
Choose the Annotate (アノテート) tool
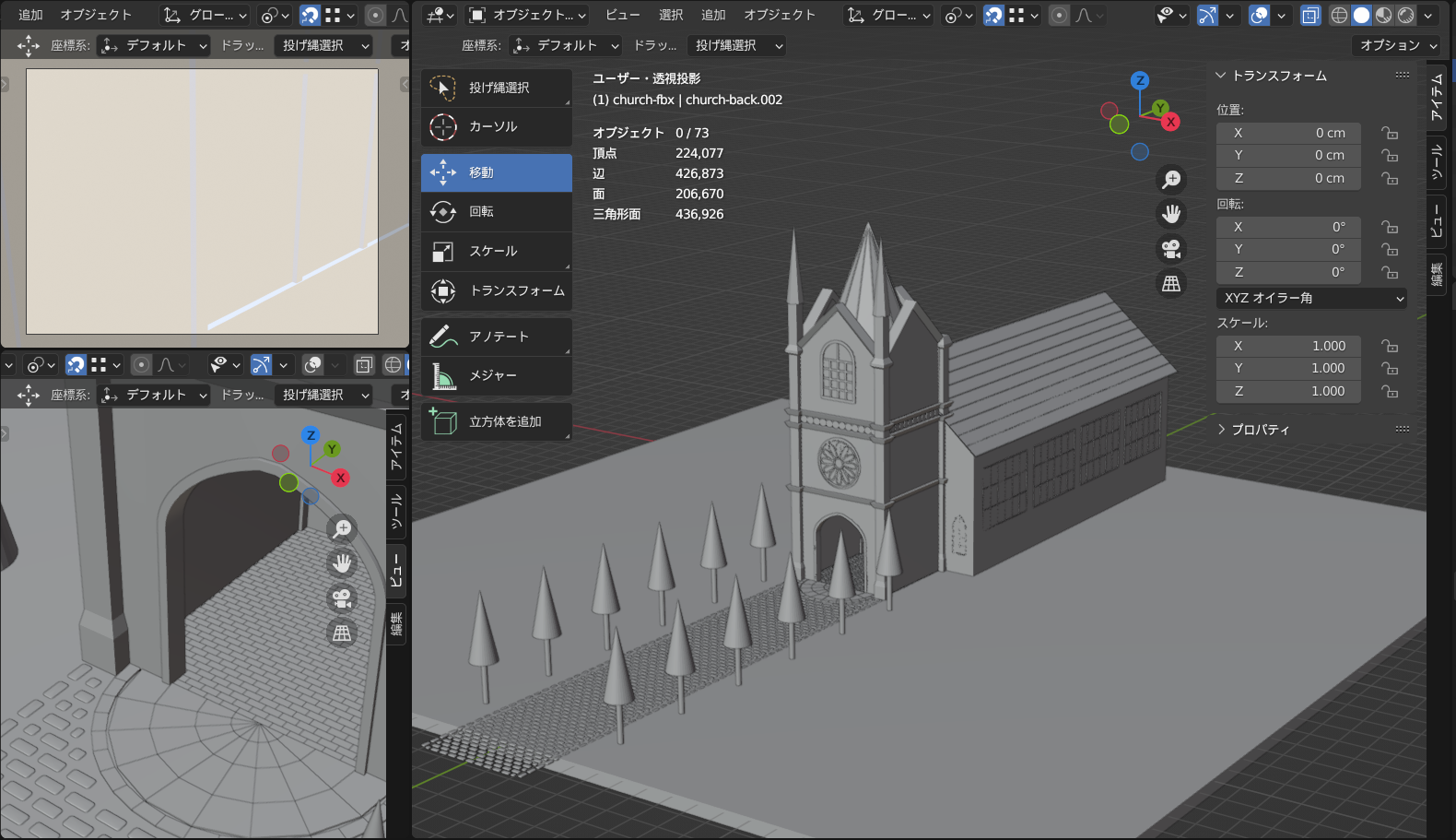496,337
